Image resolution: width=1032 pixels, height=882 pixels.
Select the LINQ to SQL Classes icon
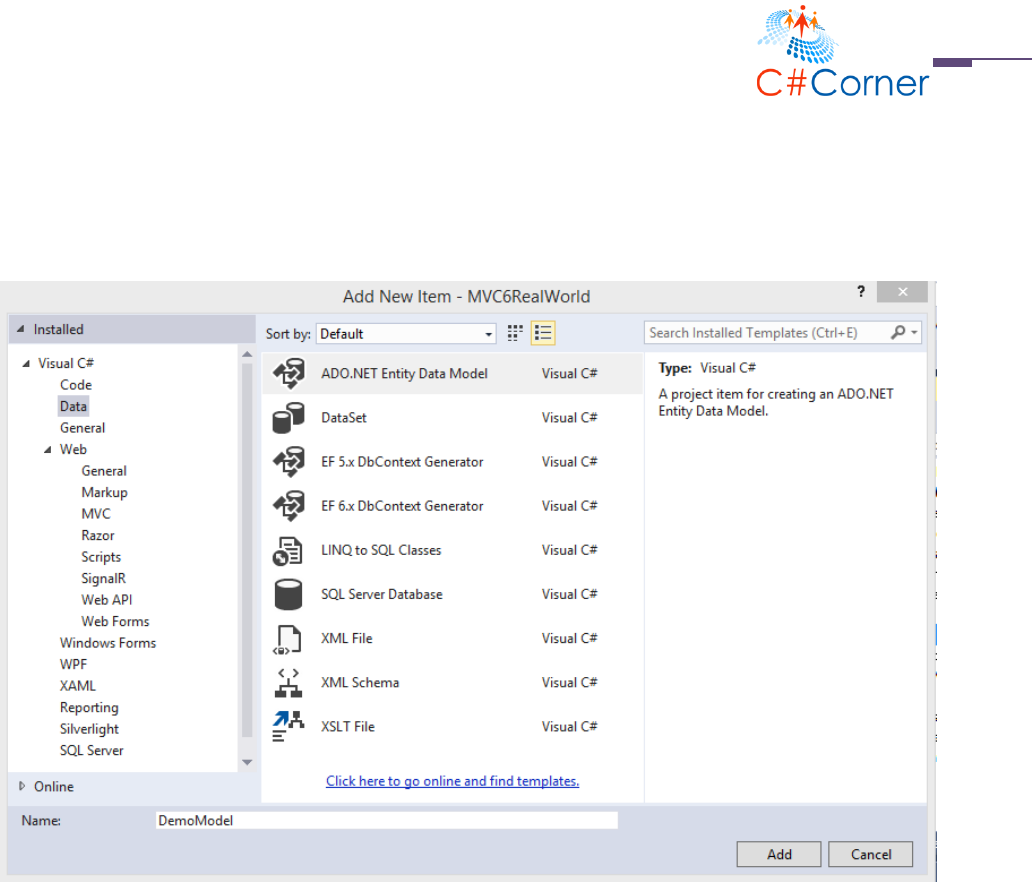(x=288, y=550)
